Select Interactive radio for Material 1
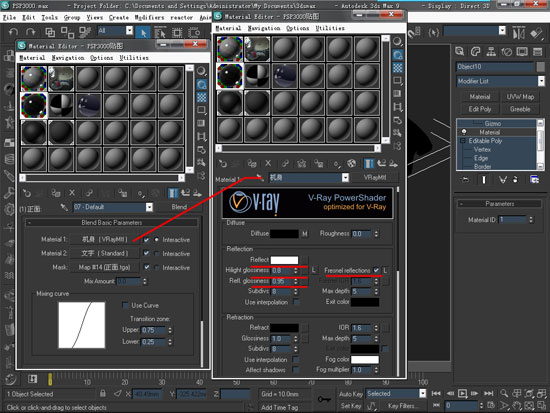The image size is (550, 413). coord(157,240)
